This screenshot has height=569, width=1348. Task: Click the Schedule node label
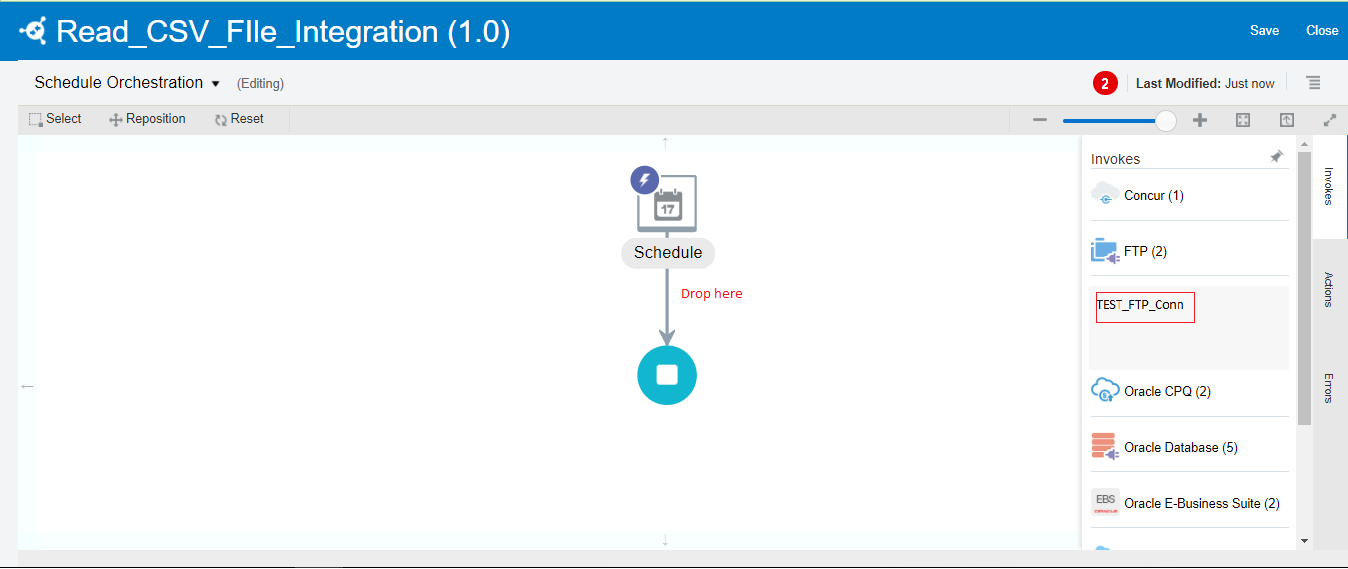point(668,253)
